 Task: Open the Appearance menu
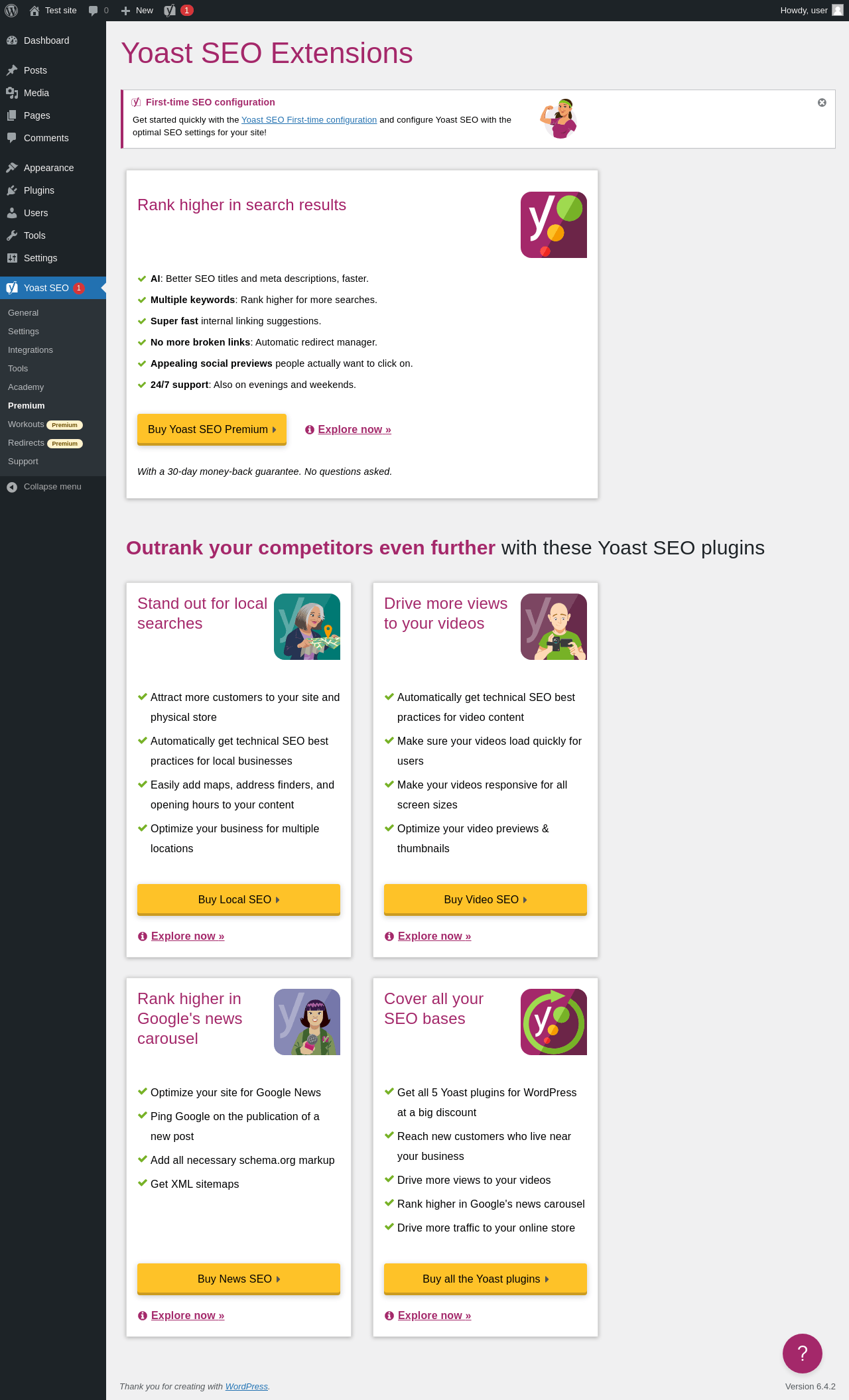[53, 168]
